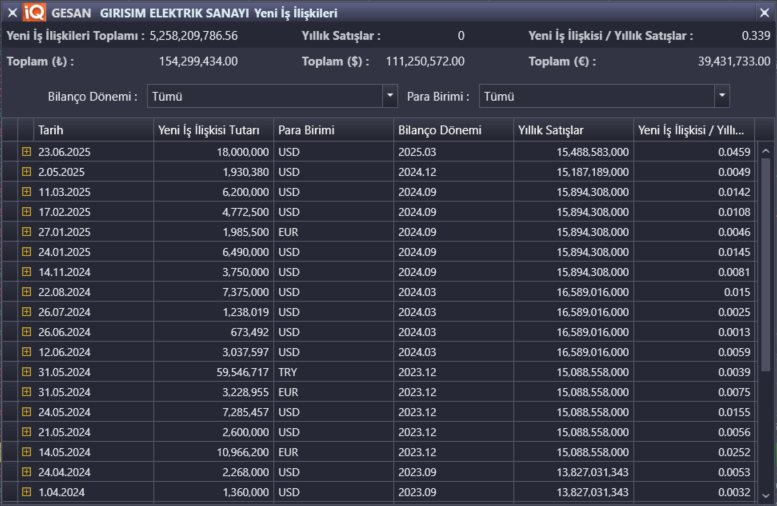Click the 39,431,733.00 euro total
Viewport: 777px width, 506px height.
(734, 61)
